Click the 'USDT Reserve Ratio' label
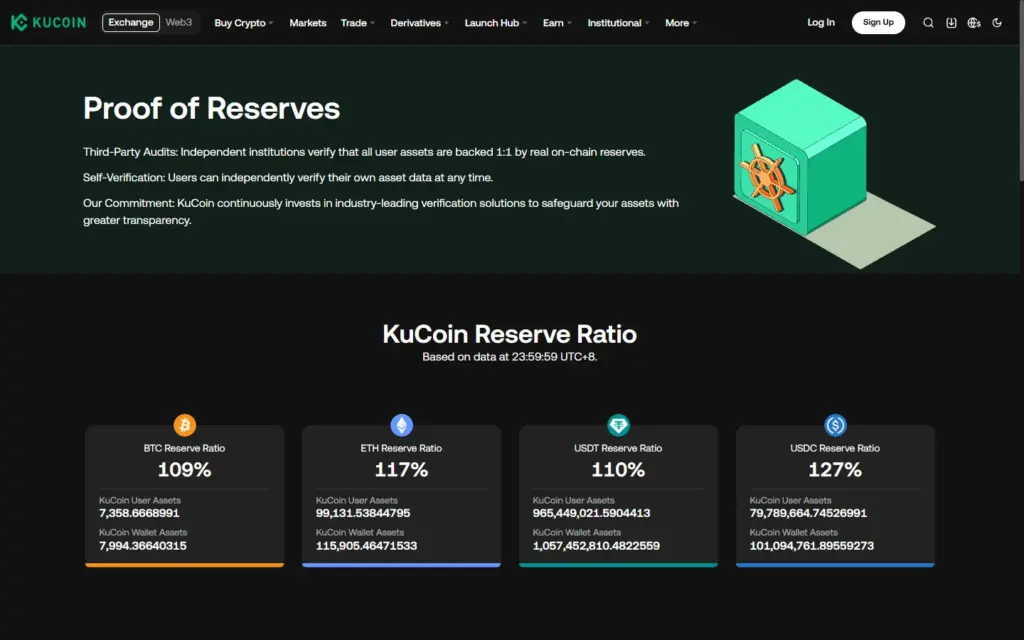 [618, 448]
